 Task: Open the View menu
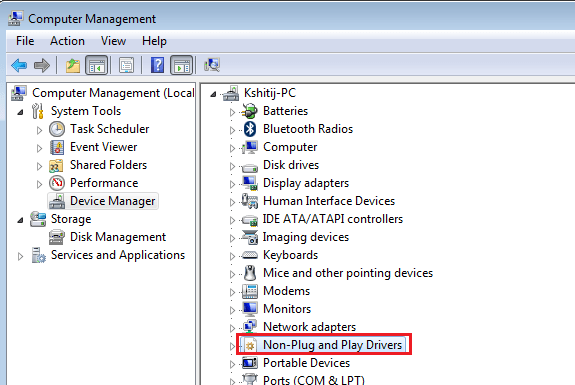(113, 41)
